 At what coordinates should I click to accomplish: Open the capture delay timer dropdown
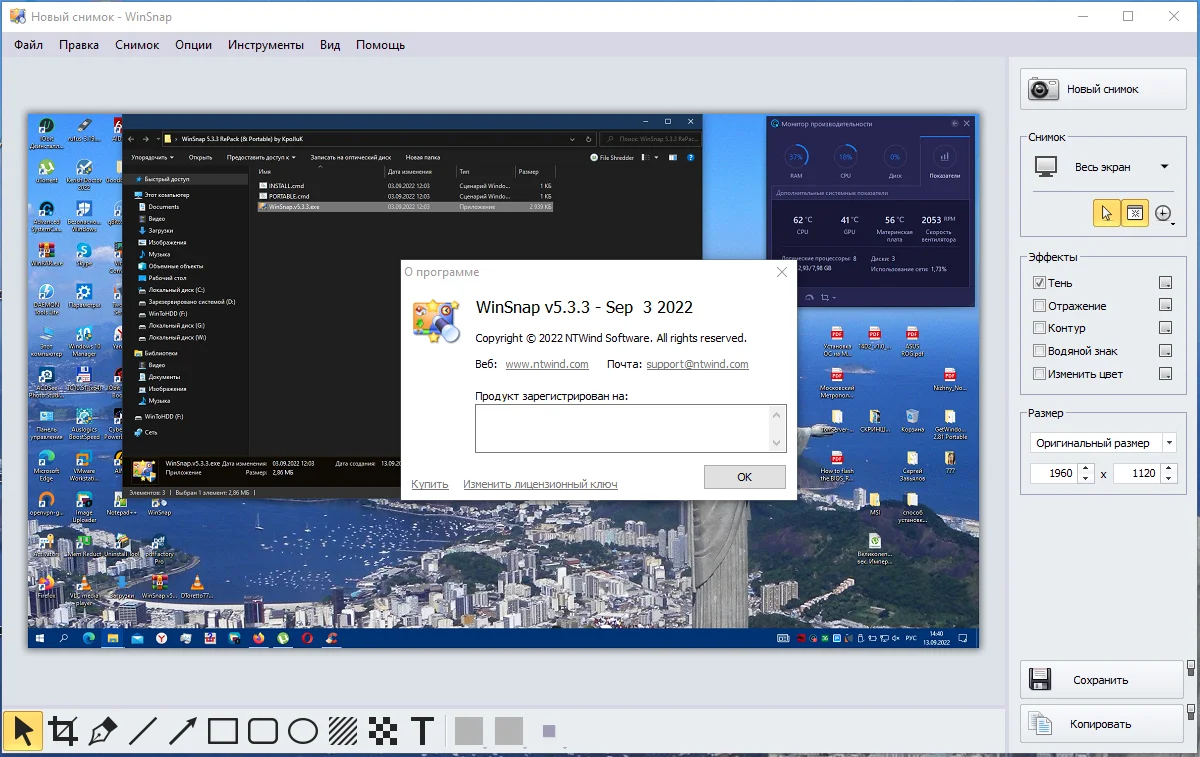(1164, 213)
